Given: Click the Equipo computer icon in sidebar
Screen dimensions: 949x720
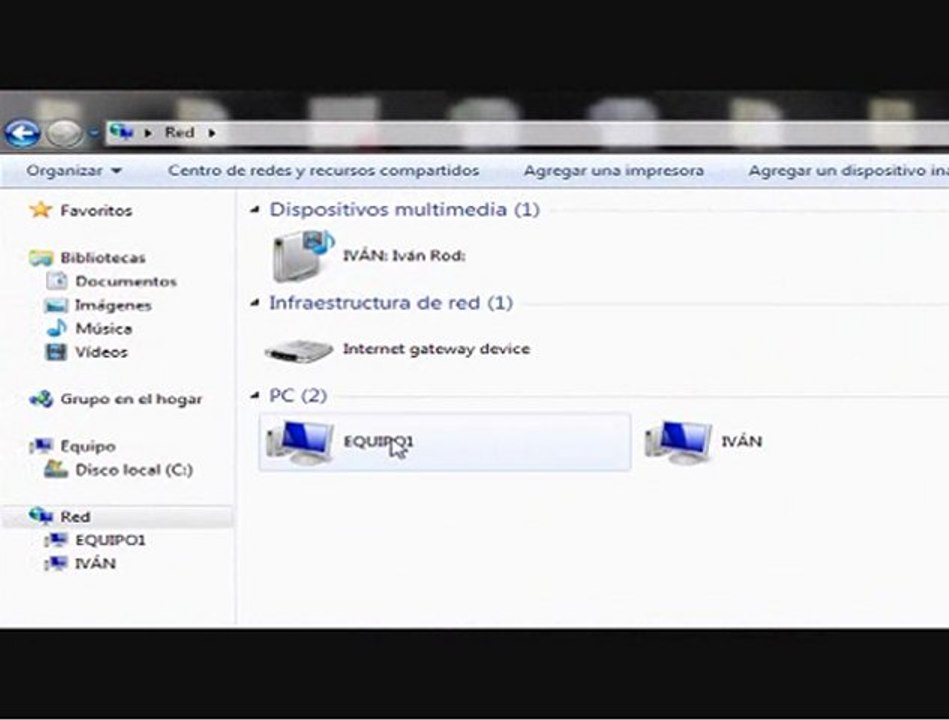Looking at the screenshot, I should tap(41, 446).
